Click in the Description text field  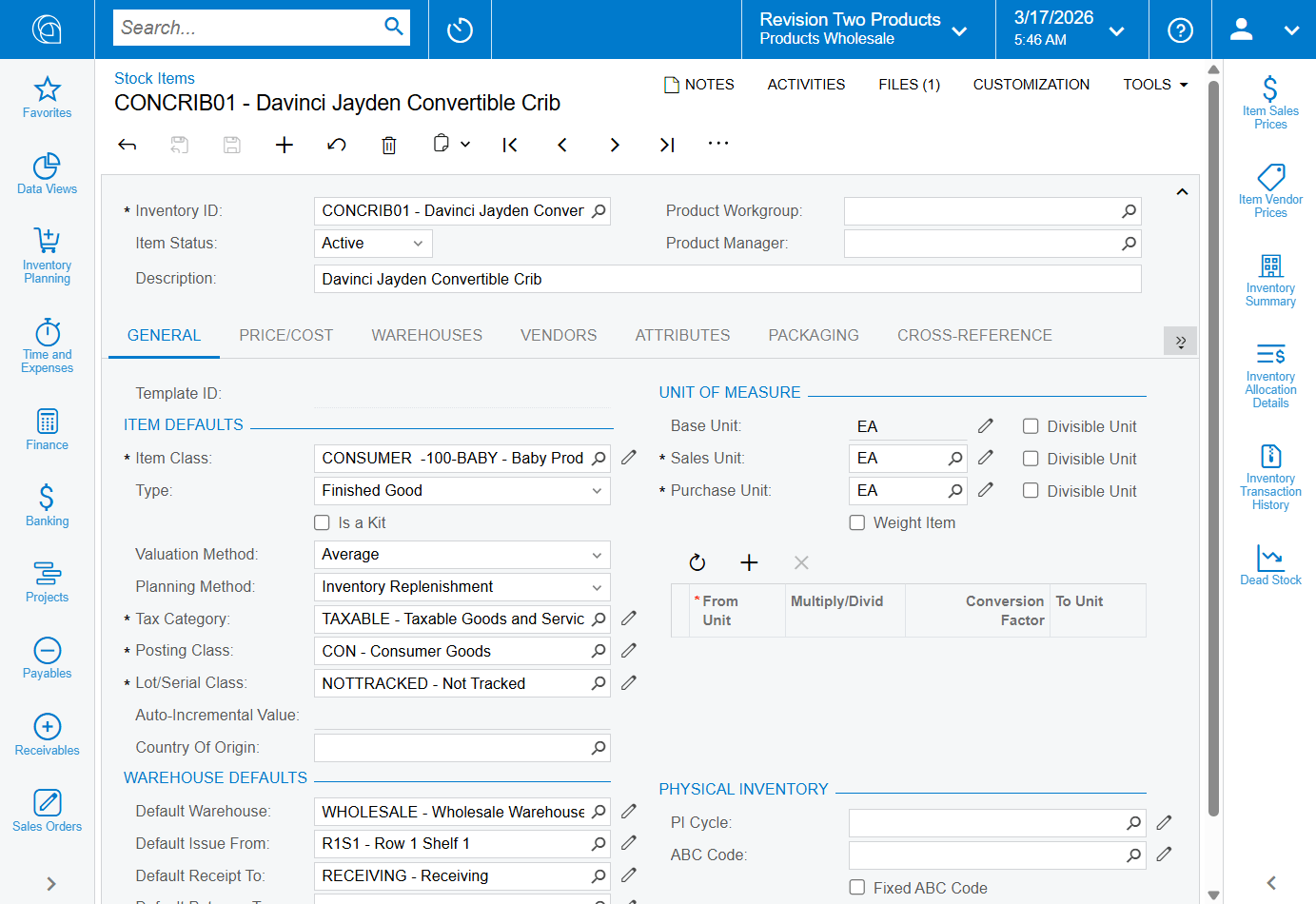727,279
